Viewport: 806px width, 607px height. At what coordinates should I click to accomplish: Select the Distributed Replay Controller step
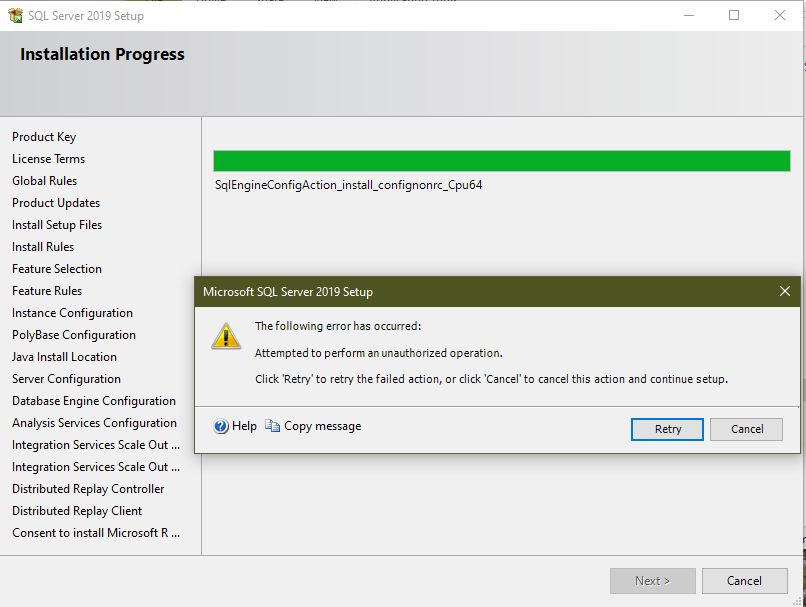[x=88, y=489]
